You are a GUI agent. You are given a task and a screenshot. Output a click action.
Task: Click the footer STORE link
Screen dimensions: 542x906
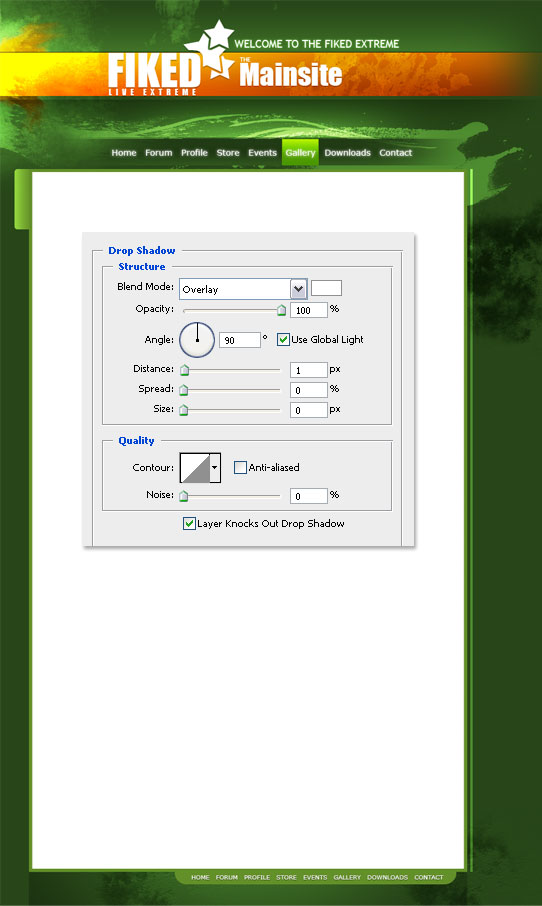tap(286, 877)
